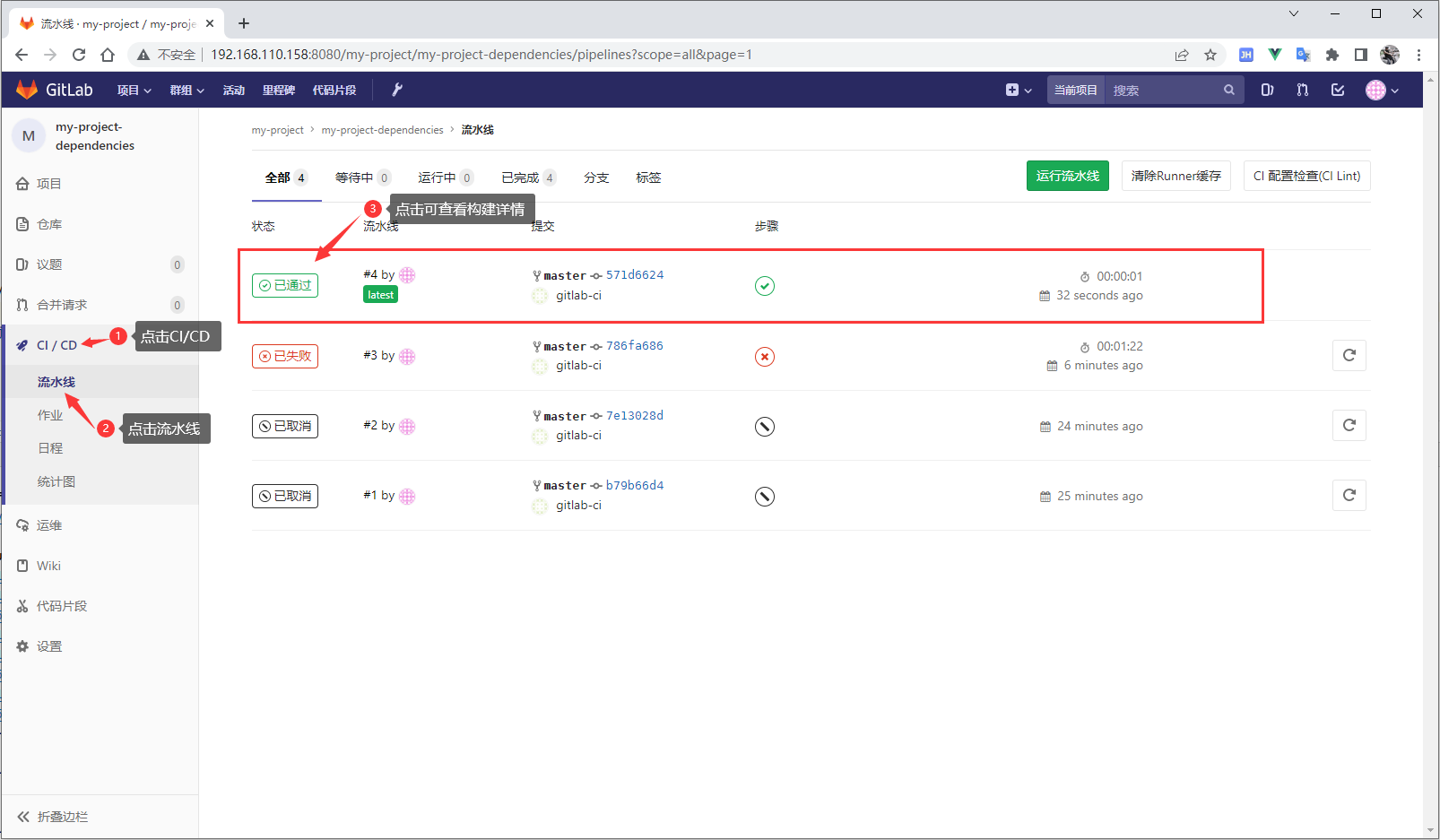The width and height of the screenshot is (1440, 840).
Task: Click the canceled stage icon of pipeline #2
Action: pos(765,427)
